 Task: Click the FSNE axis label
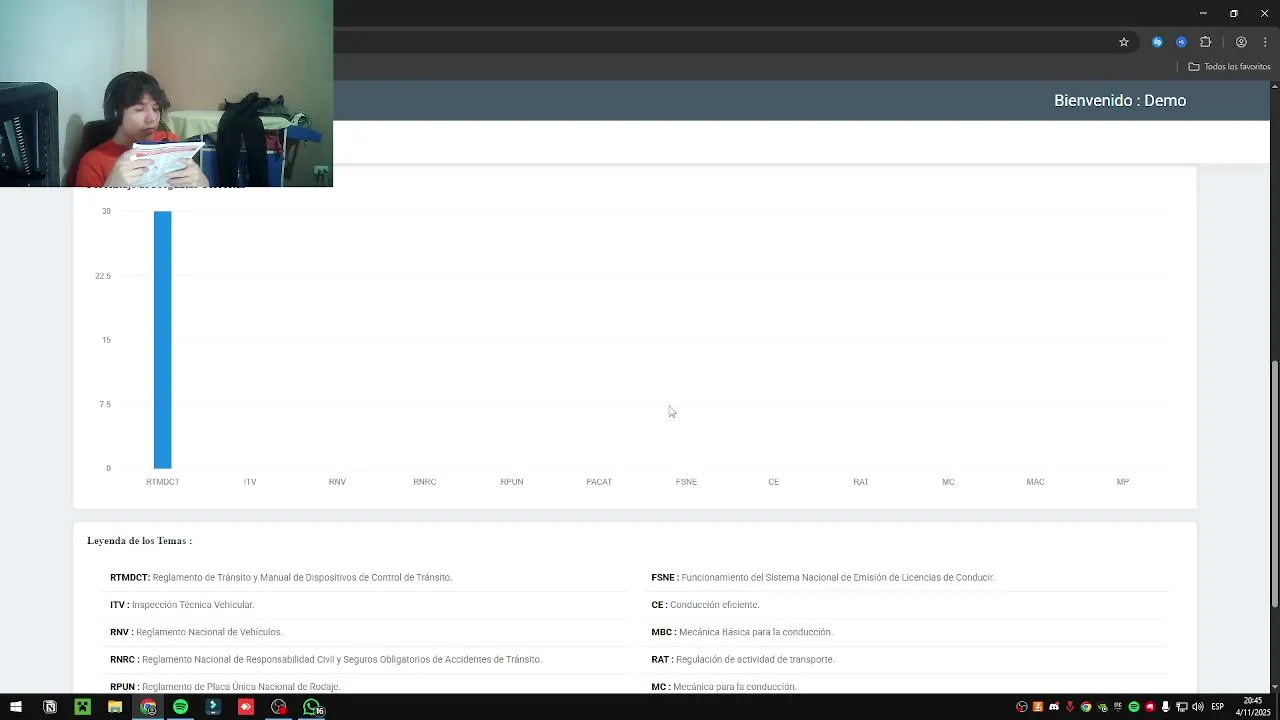click(x=686, y=482)
